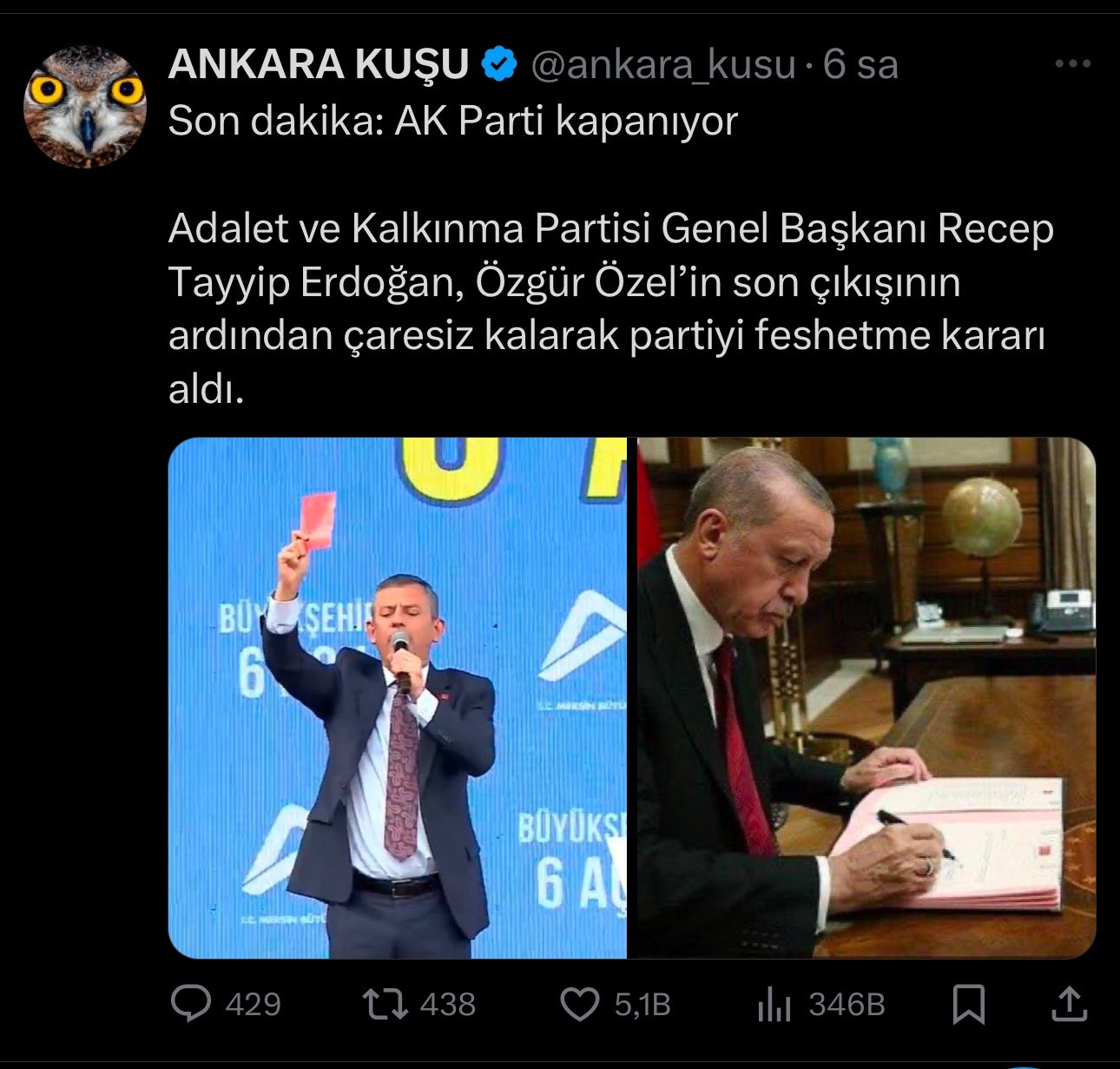Click the 346B views count
This screenshot has width=1120, height=1069.
[847, 1005]
